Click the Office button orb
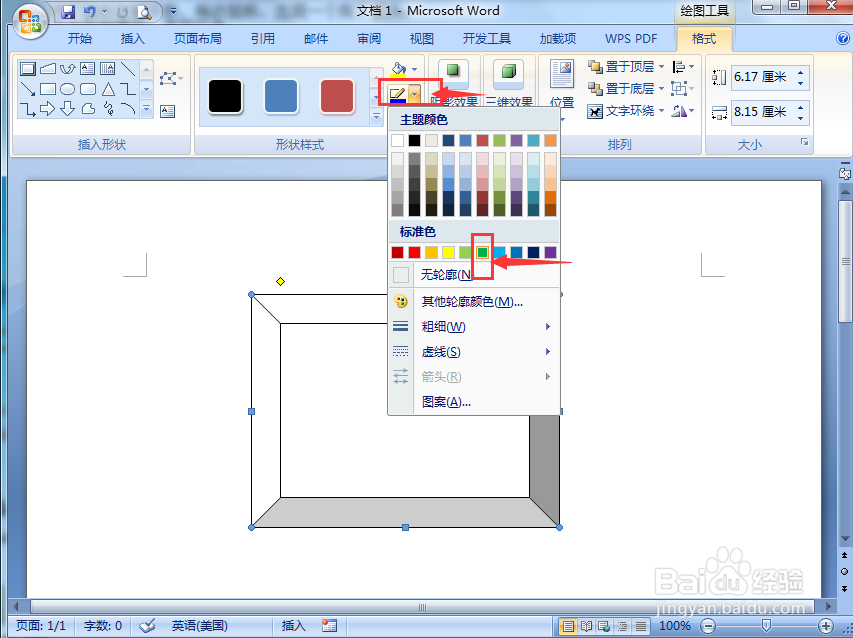This screenshot has height=638, width=853. (x=30, y=21)
